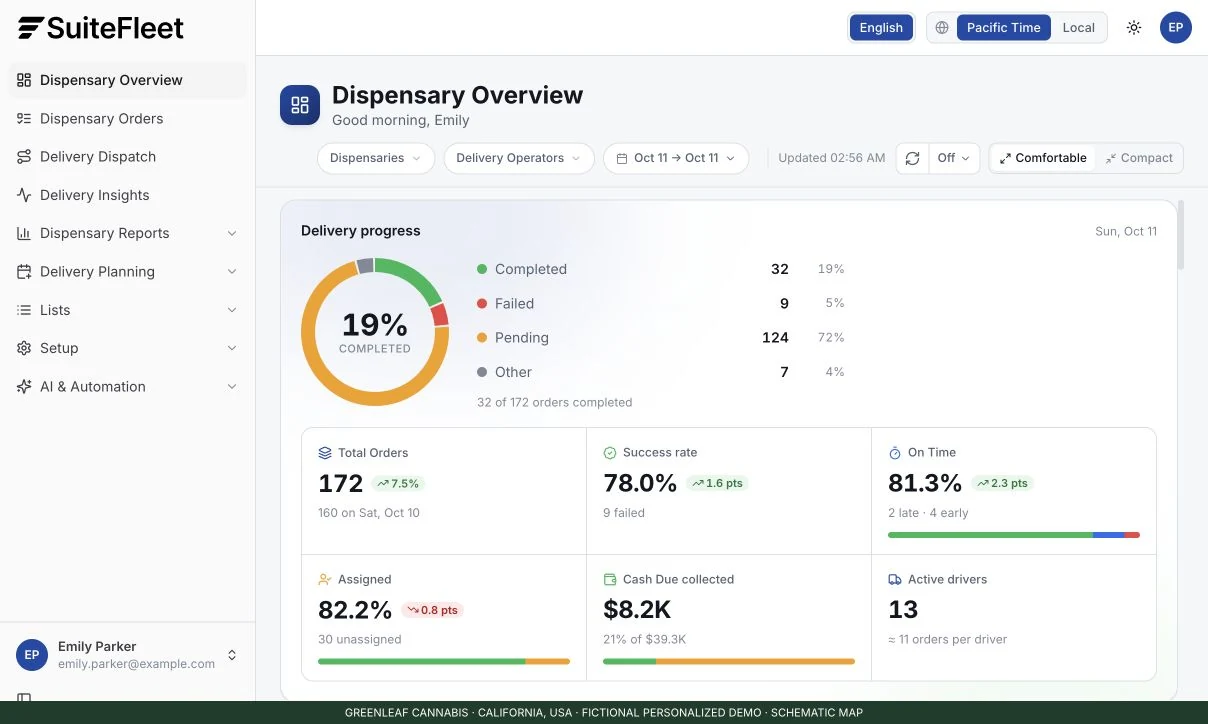The image size is (1208, 724).
Task: Click the sidebar collapse panel icon
Action: click(x=24, y=698)
